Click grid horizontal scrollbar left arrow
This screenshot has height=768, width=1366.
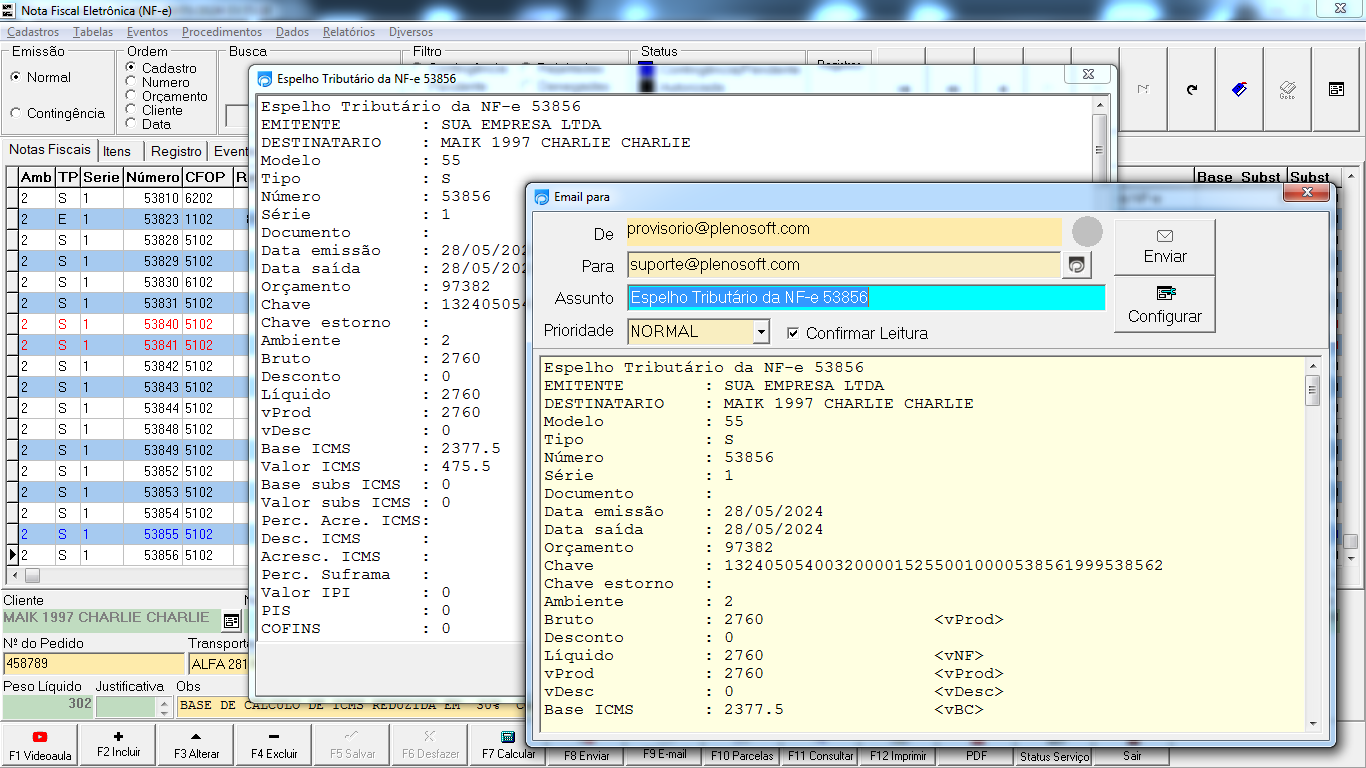coord(14,576)
